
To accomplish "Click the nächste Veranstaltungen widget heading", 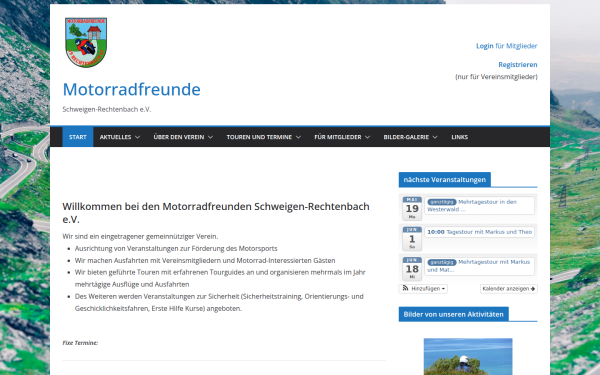I will click(445, 179).
